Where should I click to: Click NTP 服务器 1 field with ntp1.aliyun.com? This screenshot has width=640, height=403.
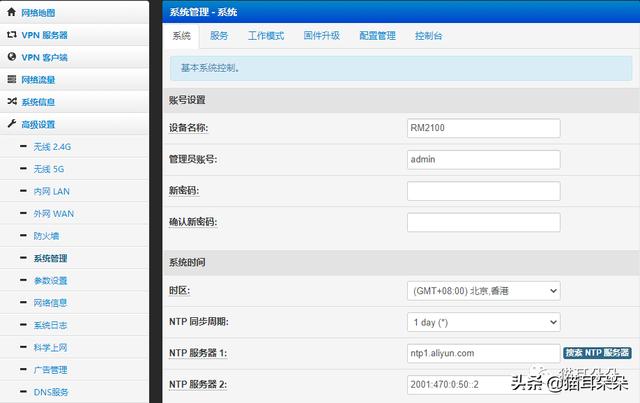484,353
